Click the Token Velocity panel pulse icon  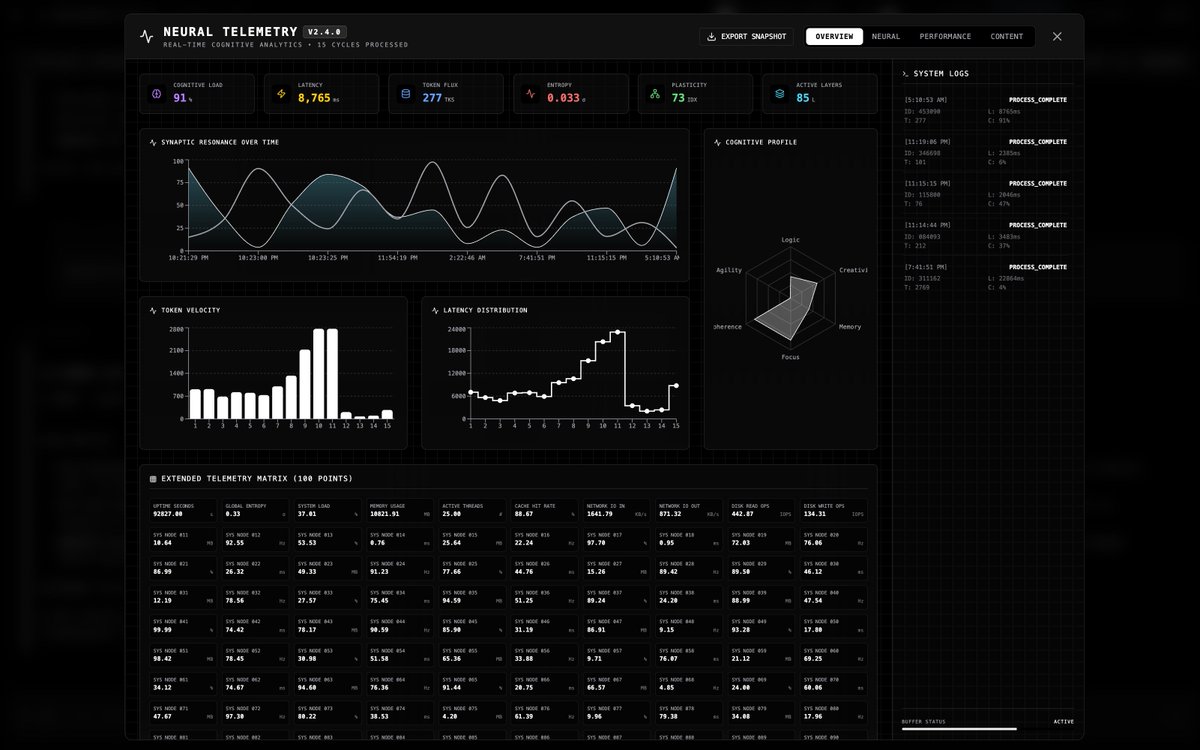pos(153,310)
